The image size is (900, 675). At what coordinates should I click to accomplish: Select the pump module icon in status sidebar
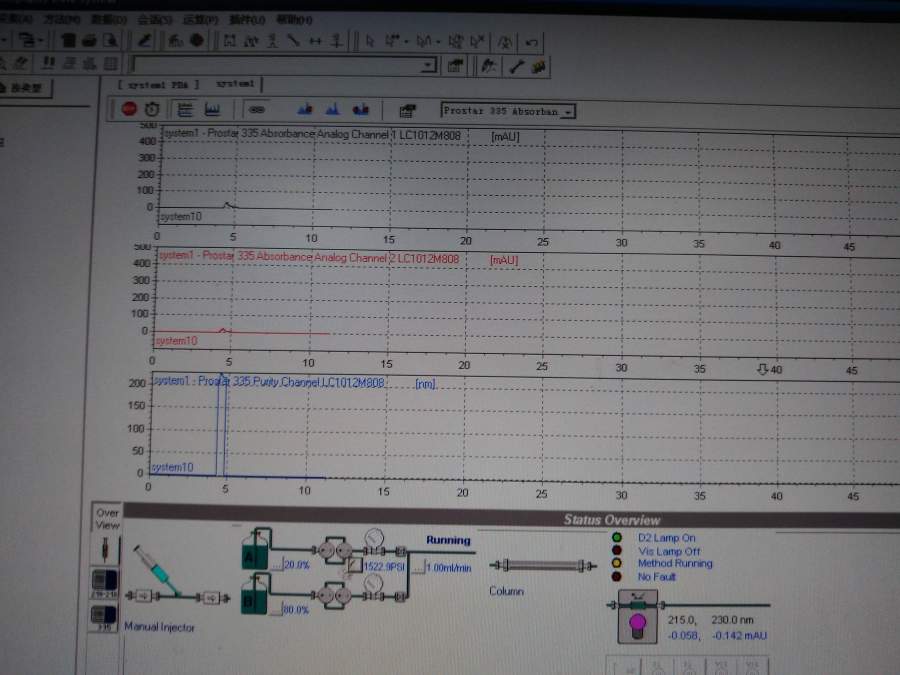[104, 583]
